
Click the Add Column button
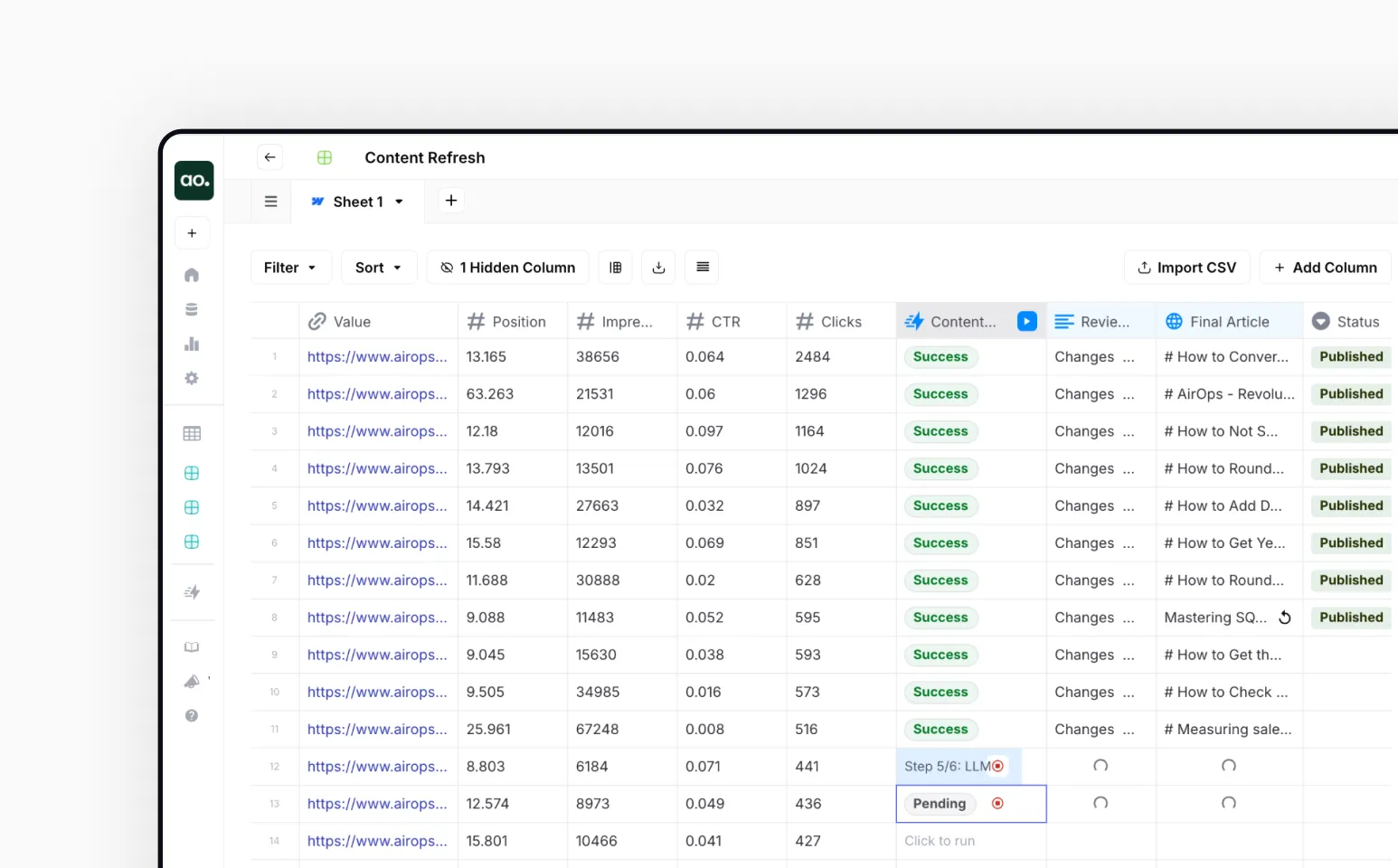(1325, 267)
